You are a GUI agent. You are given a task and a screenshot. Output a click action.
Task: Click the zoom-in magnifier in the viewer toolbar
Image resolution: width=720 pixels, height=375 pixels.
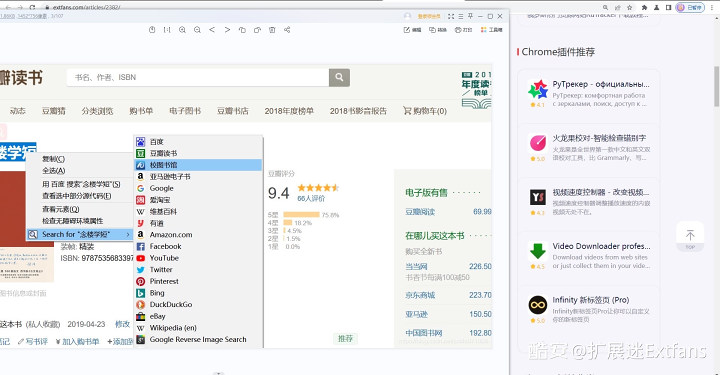click(182, 30)
